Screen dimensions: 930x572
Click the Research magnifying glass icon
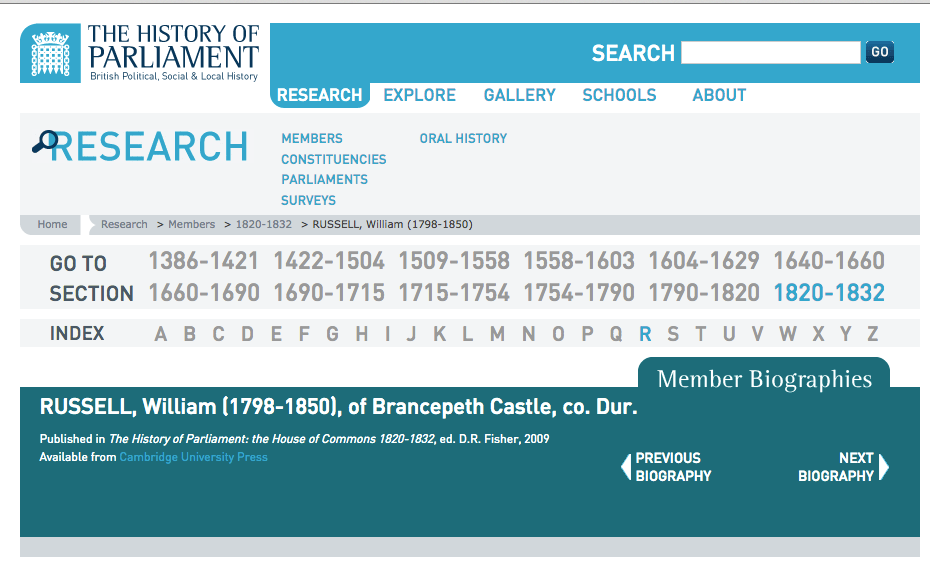coord(44,142)
